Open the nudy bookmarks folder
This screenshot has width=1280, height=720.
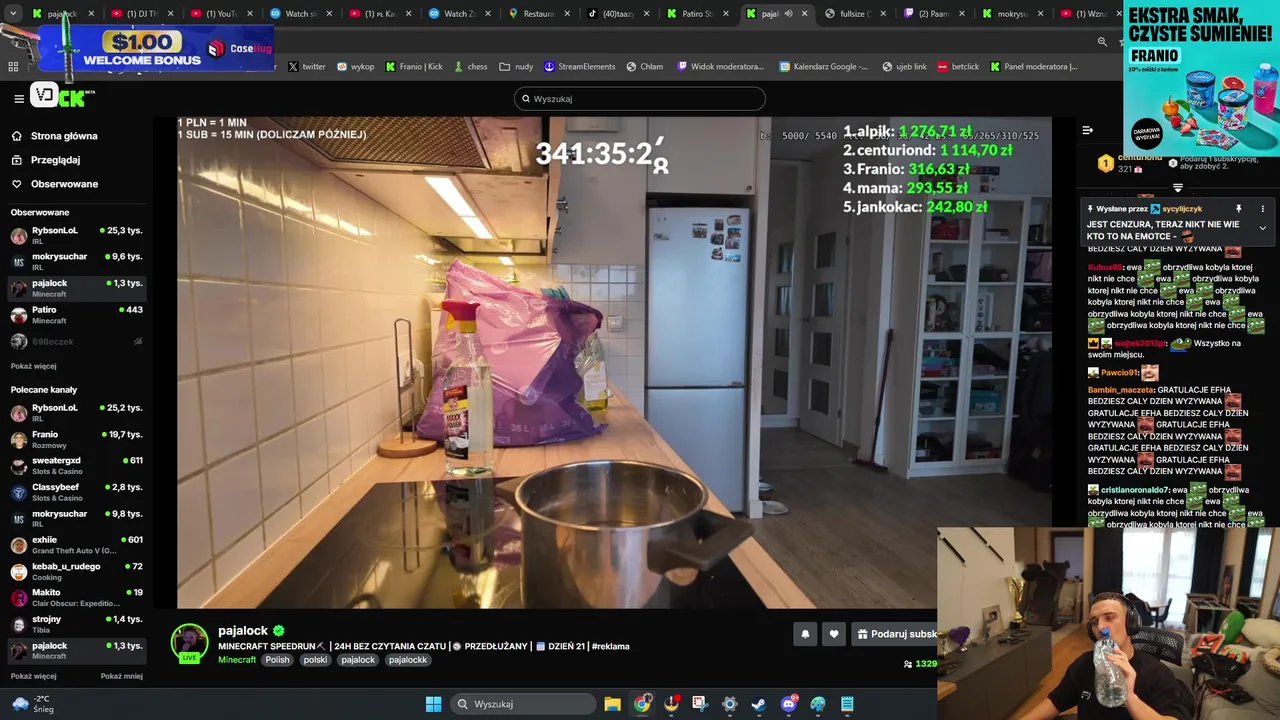click(x=516, y=67)
